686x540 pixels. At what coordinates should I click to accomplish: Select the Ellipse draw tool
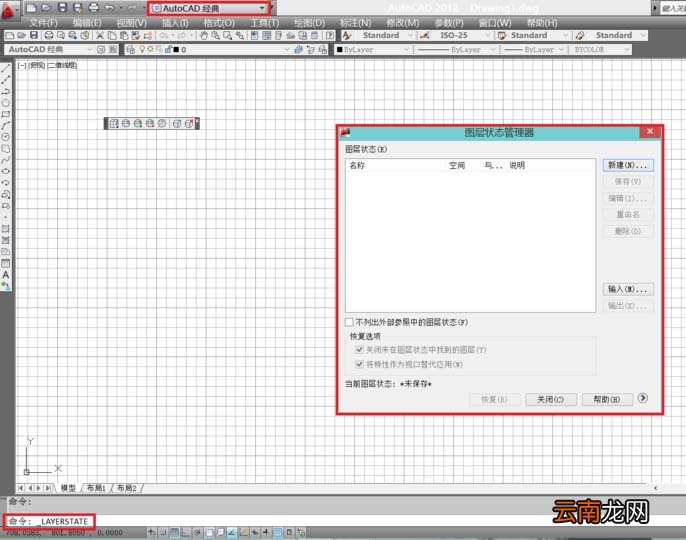(x=6, y=171)
